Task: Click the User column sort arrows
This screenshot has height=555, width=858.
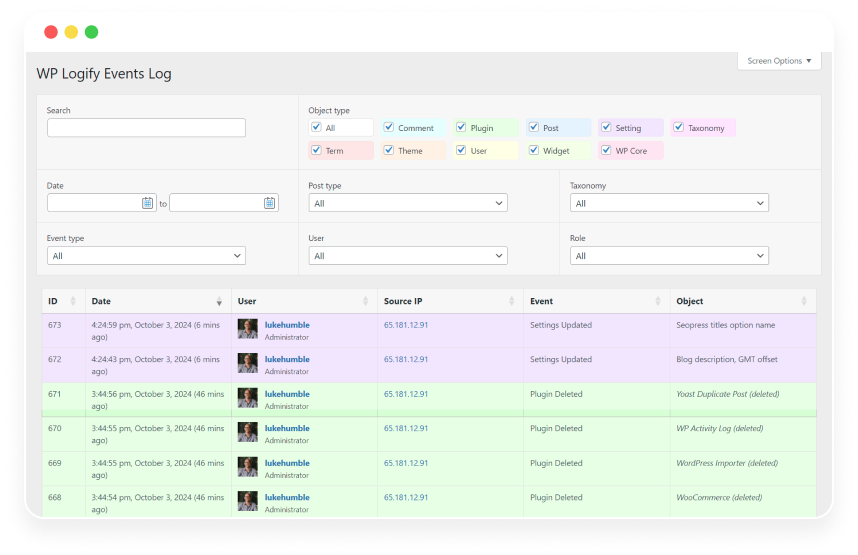Action: pyautogui.click(x=365, y=302)
